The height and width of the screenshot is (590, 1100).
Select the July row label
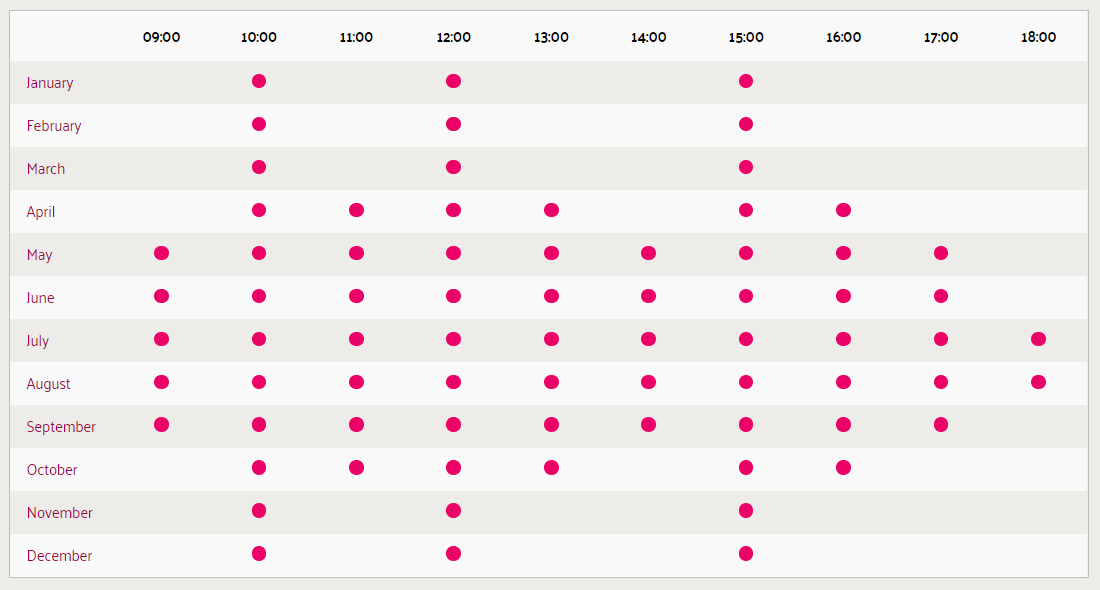coord(38,341)
